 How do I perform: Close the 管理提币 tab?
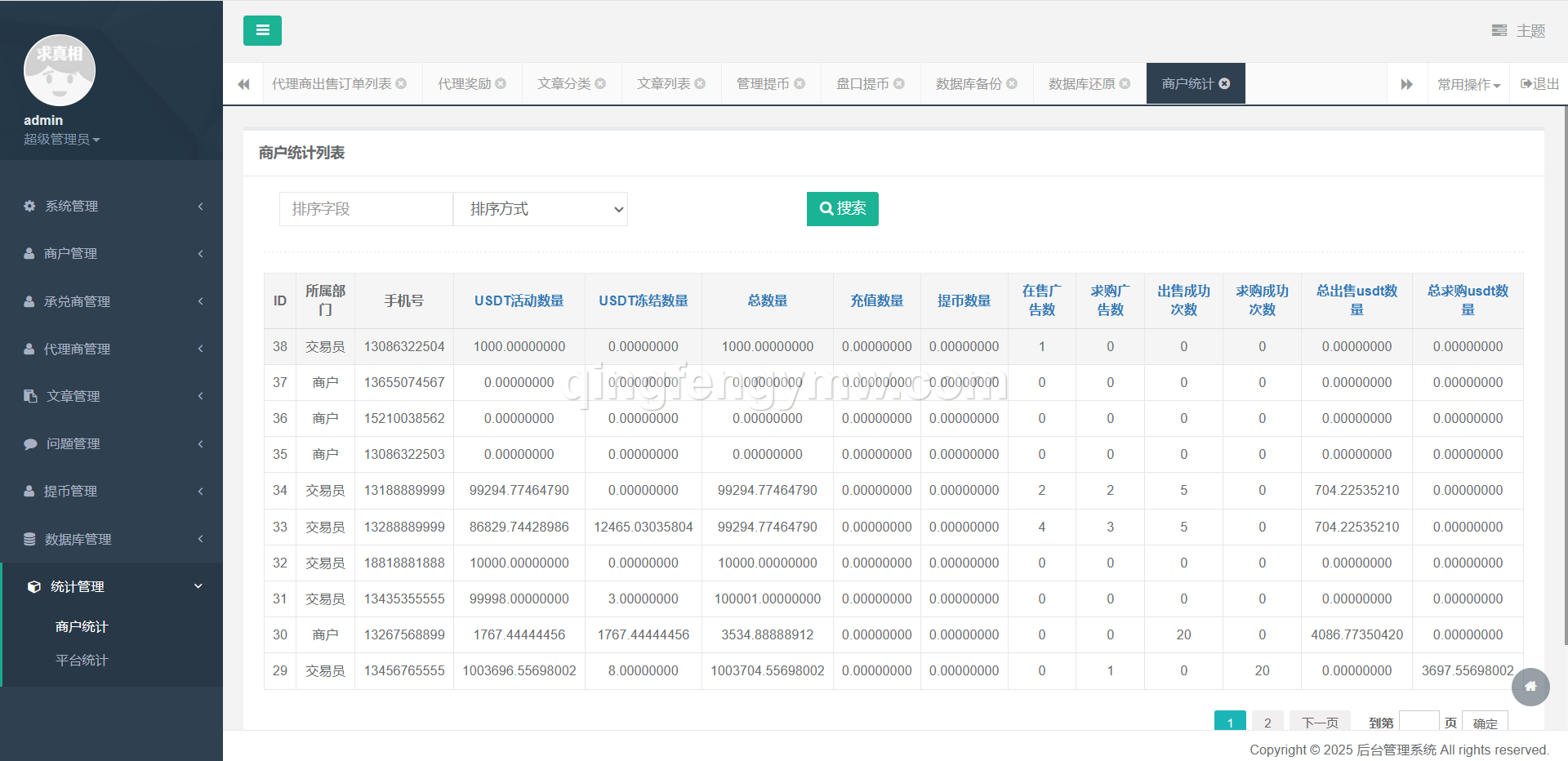tap(800, 83)
